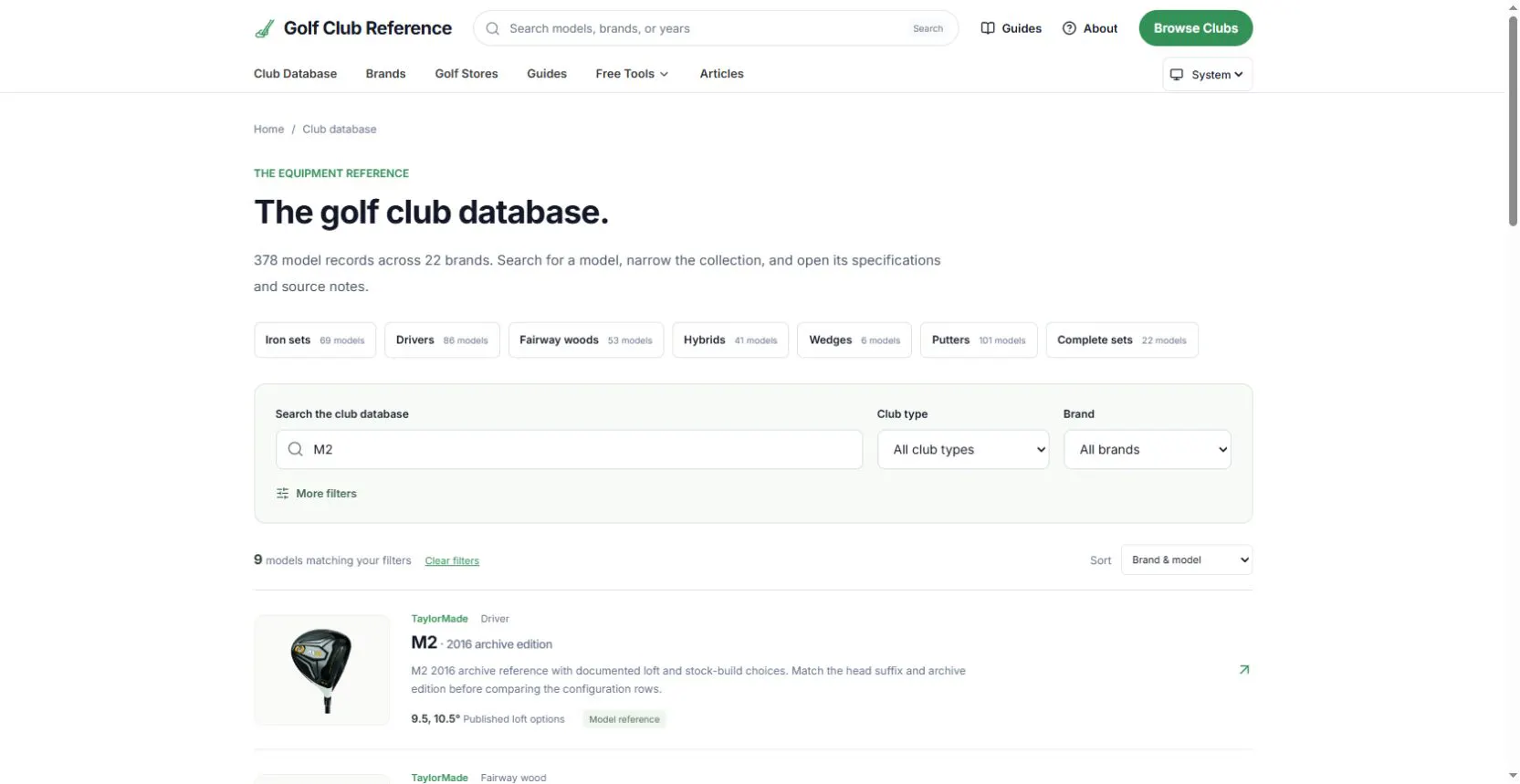Filter by Putters chip
The image size is (1520, 784).
point(979,340)
